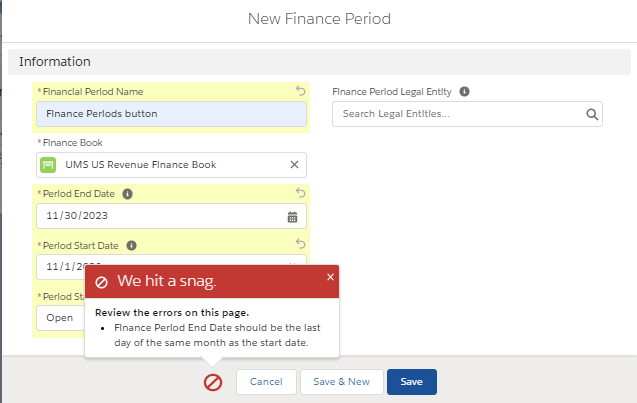Show help info for Period Start Date

coord(131,245)
